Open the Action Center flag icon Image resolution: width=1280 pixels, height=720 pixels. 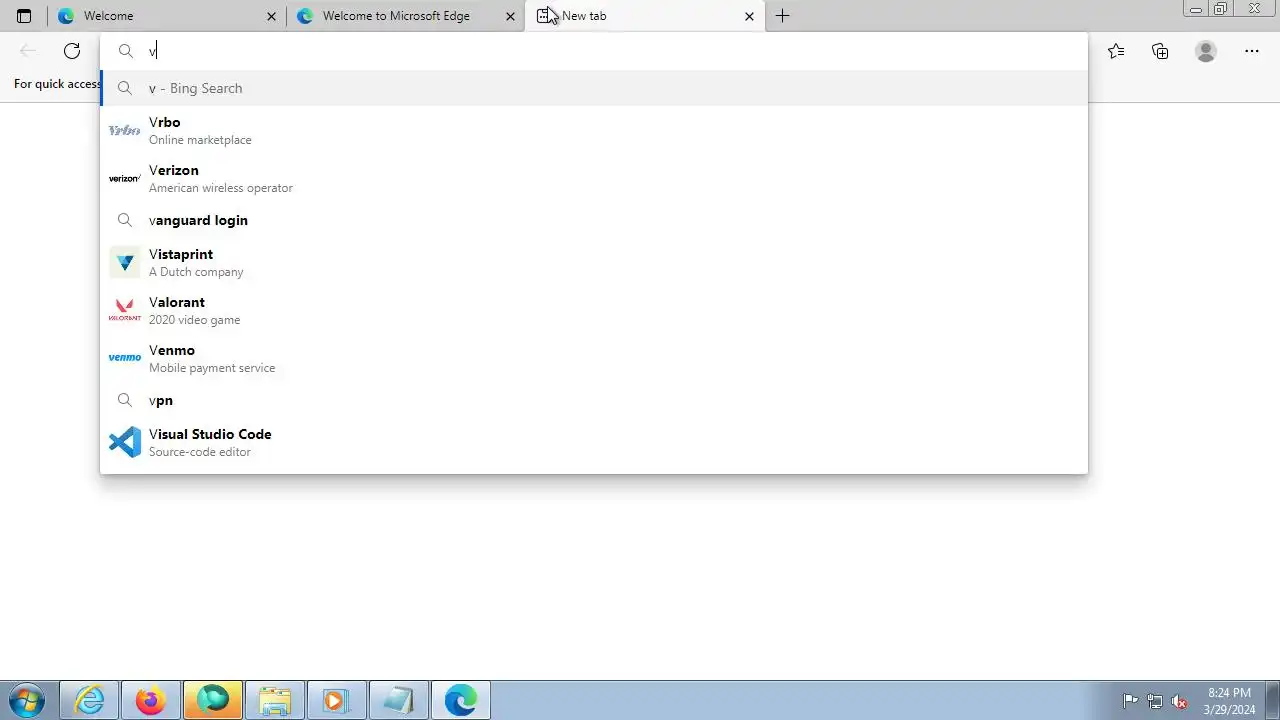point(1131,701)
